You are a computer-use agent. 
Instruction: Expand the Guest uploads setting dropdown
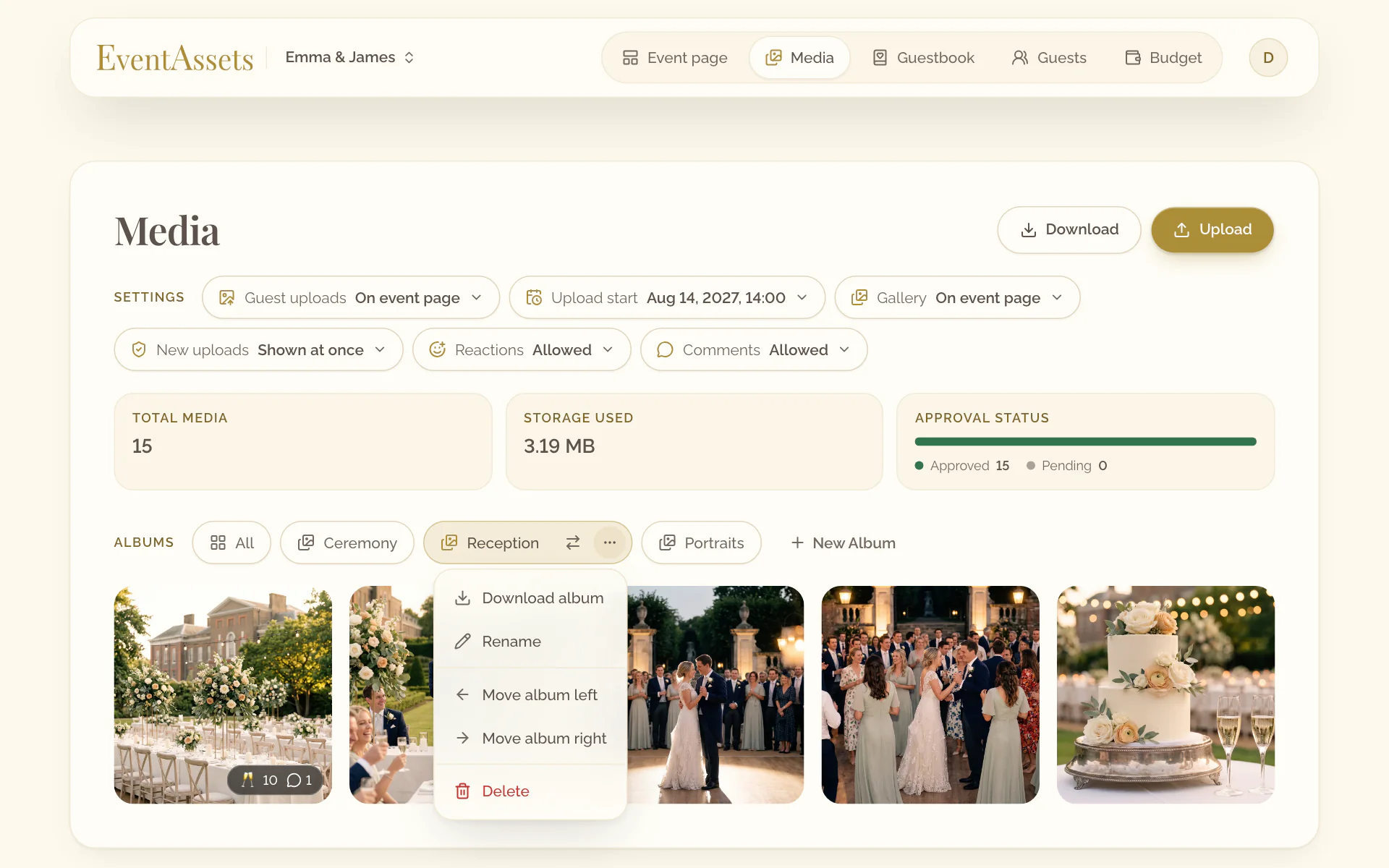pyautogui.click(x=351, y=297)
